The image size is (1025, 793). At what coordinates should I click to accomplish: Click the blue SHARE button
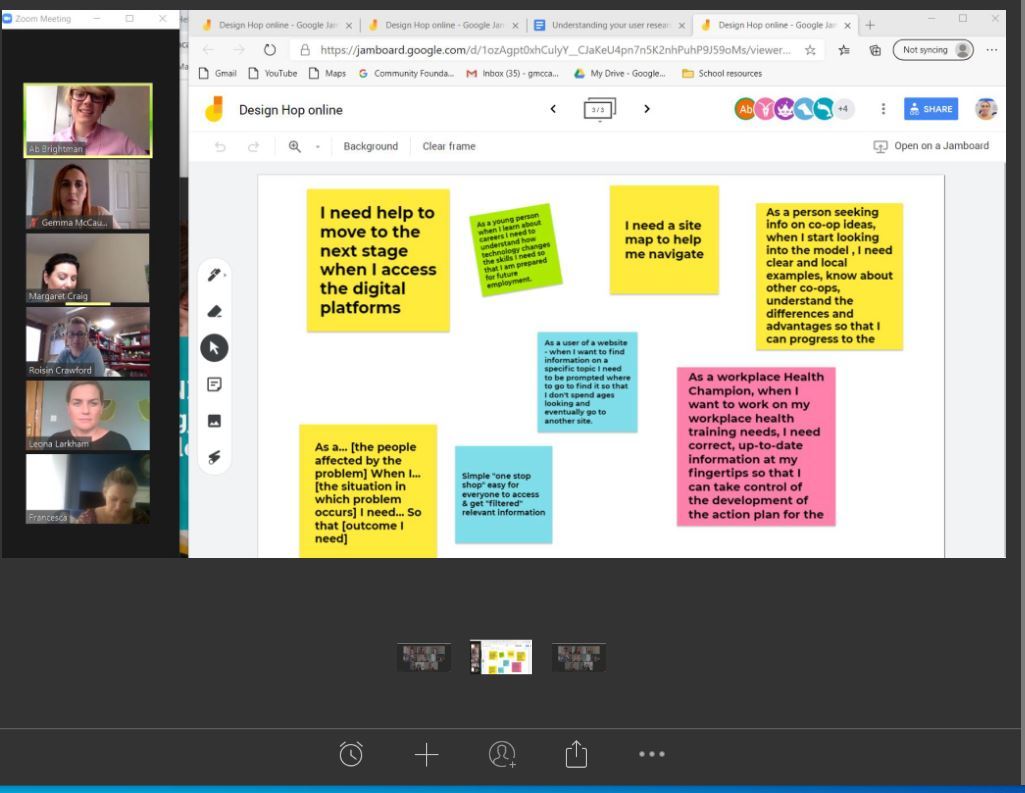[x=930, y=110]
